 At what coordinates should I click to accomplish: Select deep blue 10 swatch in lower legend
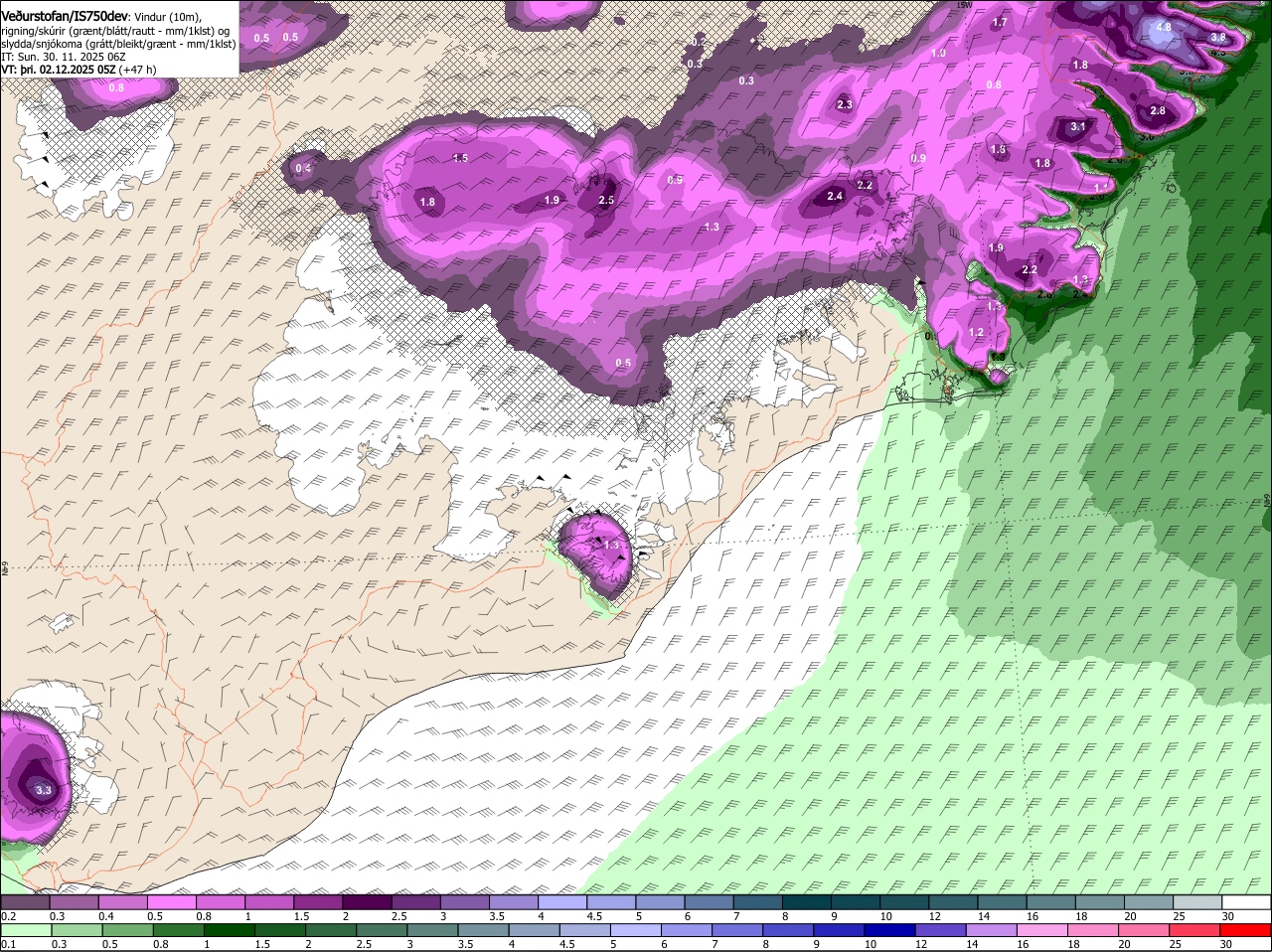[x=890, y=930]
